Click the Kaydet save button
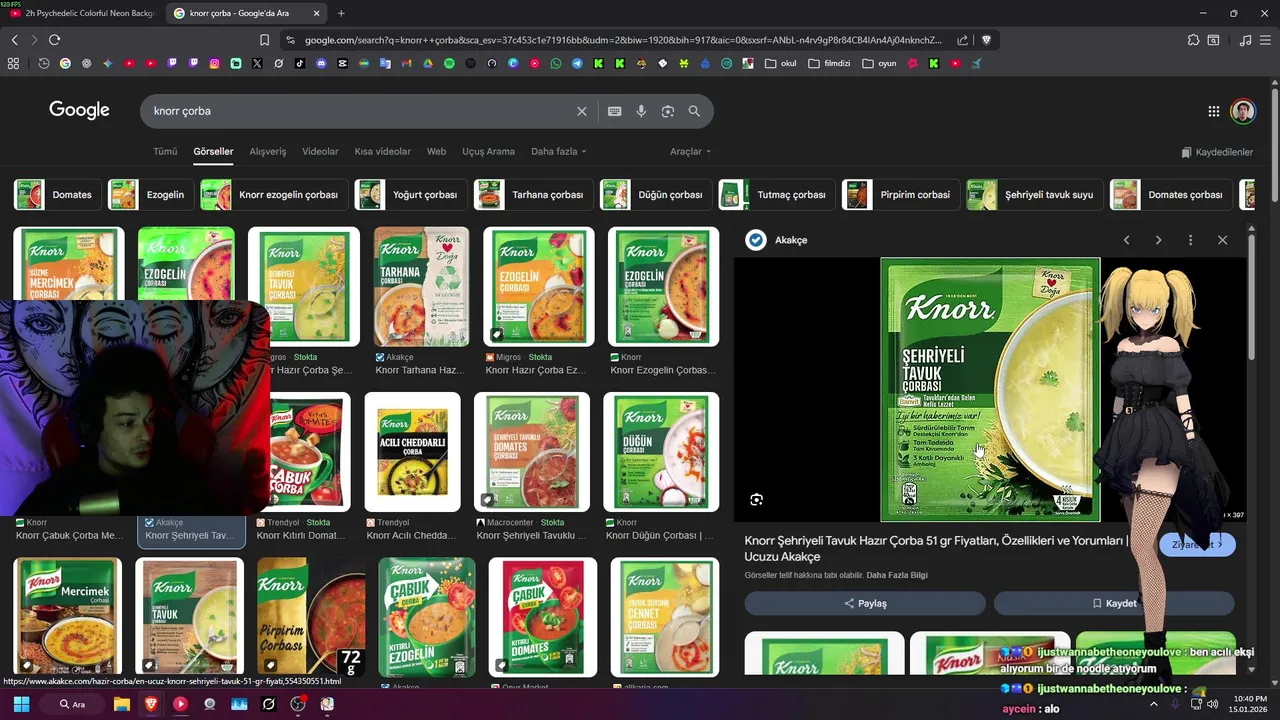 (1114, 603)
